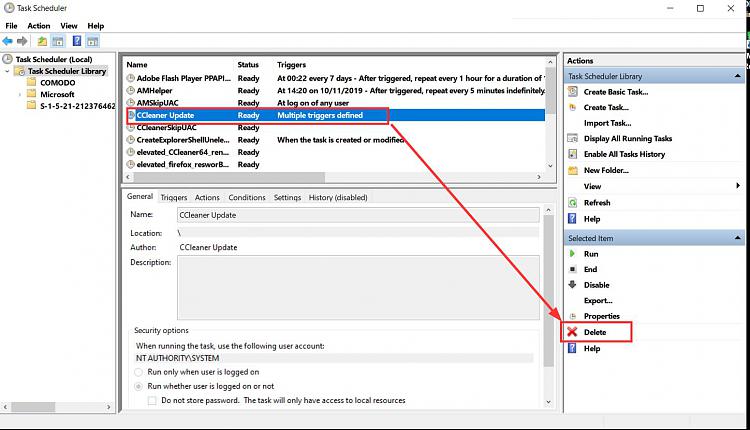Collapse the Task Scheduler Library tree node
The height and width of the screenshot is (430, 750).
pos(7,71)
